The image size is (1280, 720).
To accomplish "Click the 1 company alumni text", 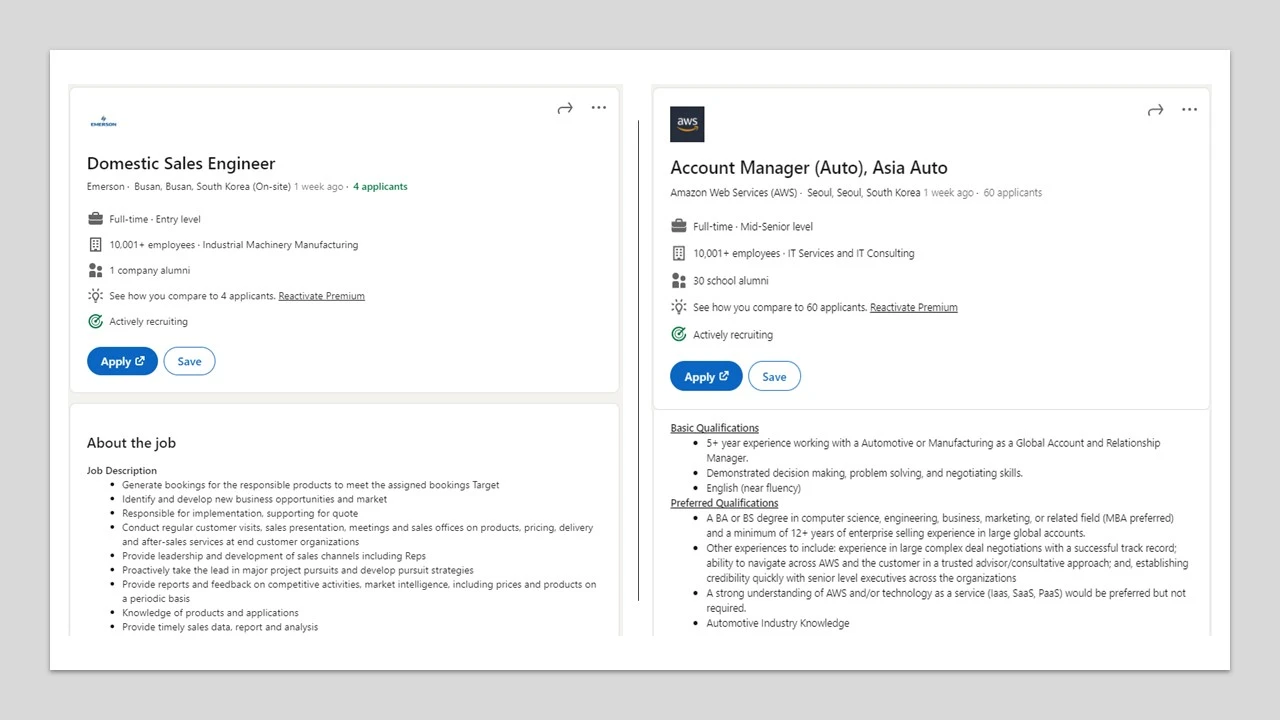I will click(x=150, y=271).
